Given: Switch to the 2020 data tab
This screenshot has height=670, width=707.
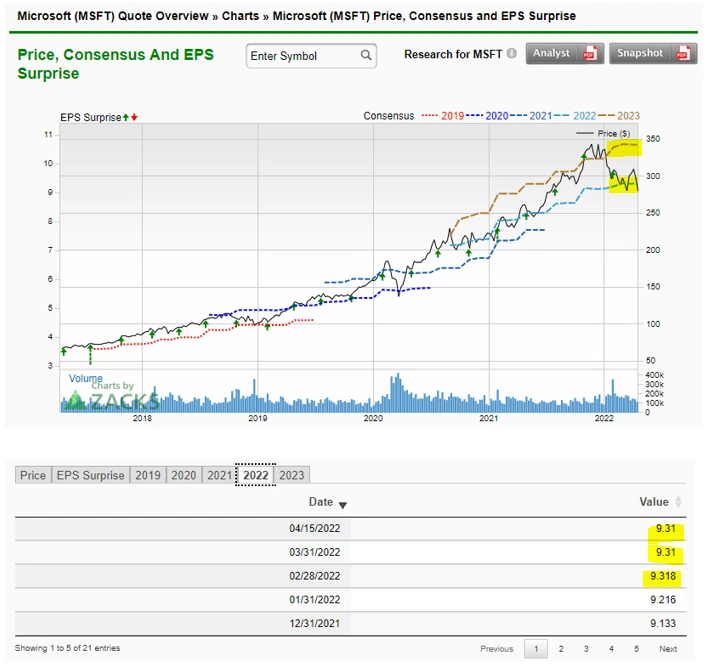Looking at the screenshot, I should click(x=184, y=475).
